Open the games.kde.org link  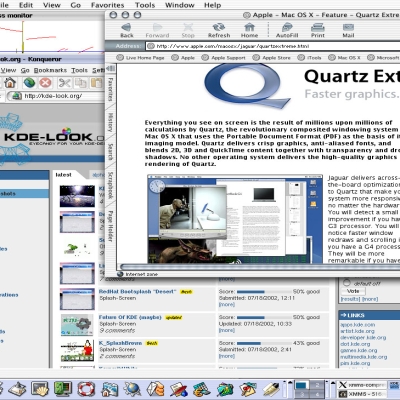click(x=359, y=350)
